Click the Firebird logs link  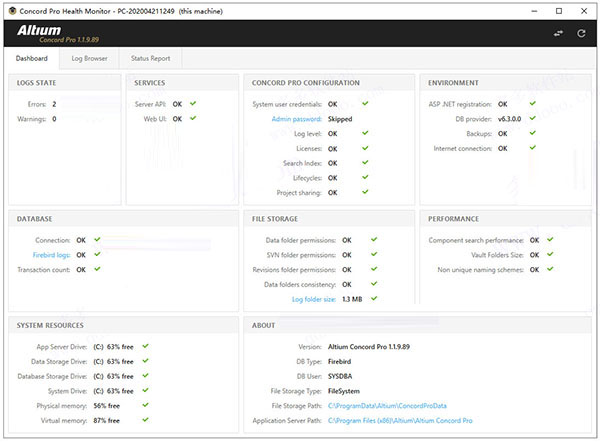(x=50, y=255)
